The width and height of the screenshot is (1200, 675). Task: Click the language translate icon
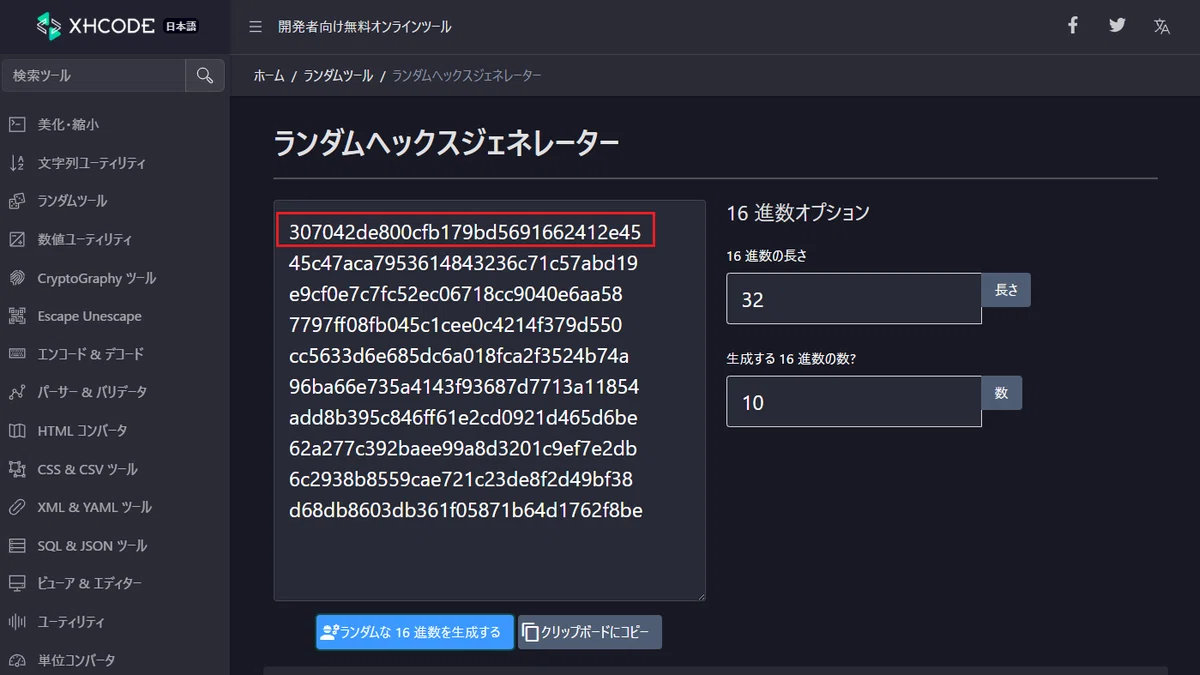tap(1161, 27)
